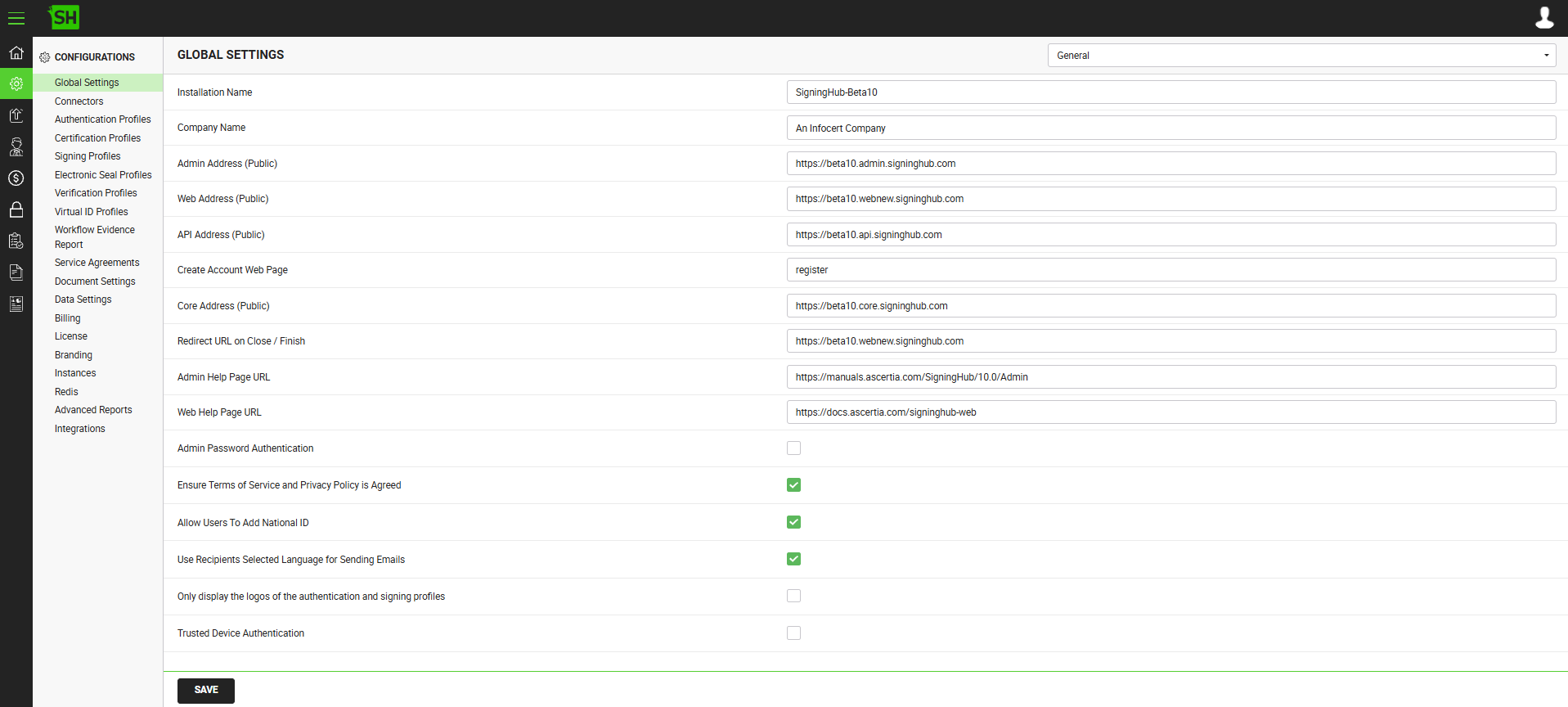Open the reports newspaper sidebar icon
1568x707 pixels.
tap(16, 304)
